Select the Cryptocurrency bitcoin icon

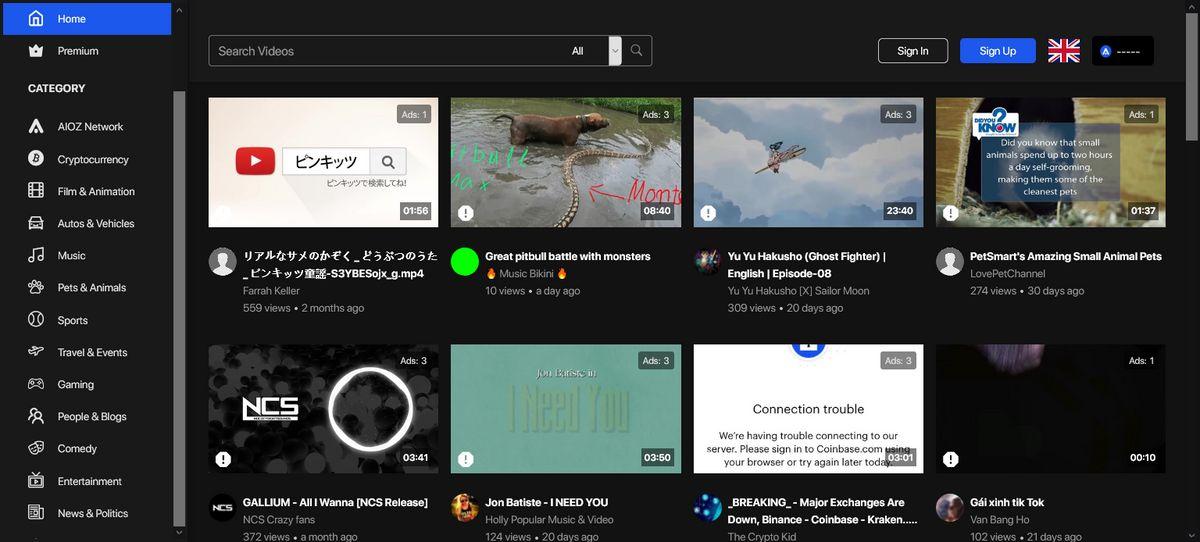coord(36,159)
